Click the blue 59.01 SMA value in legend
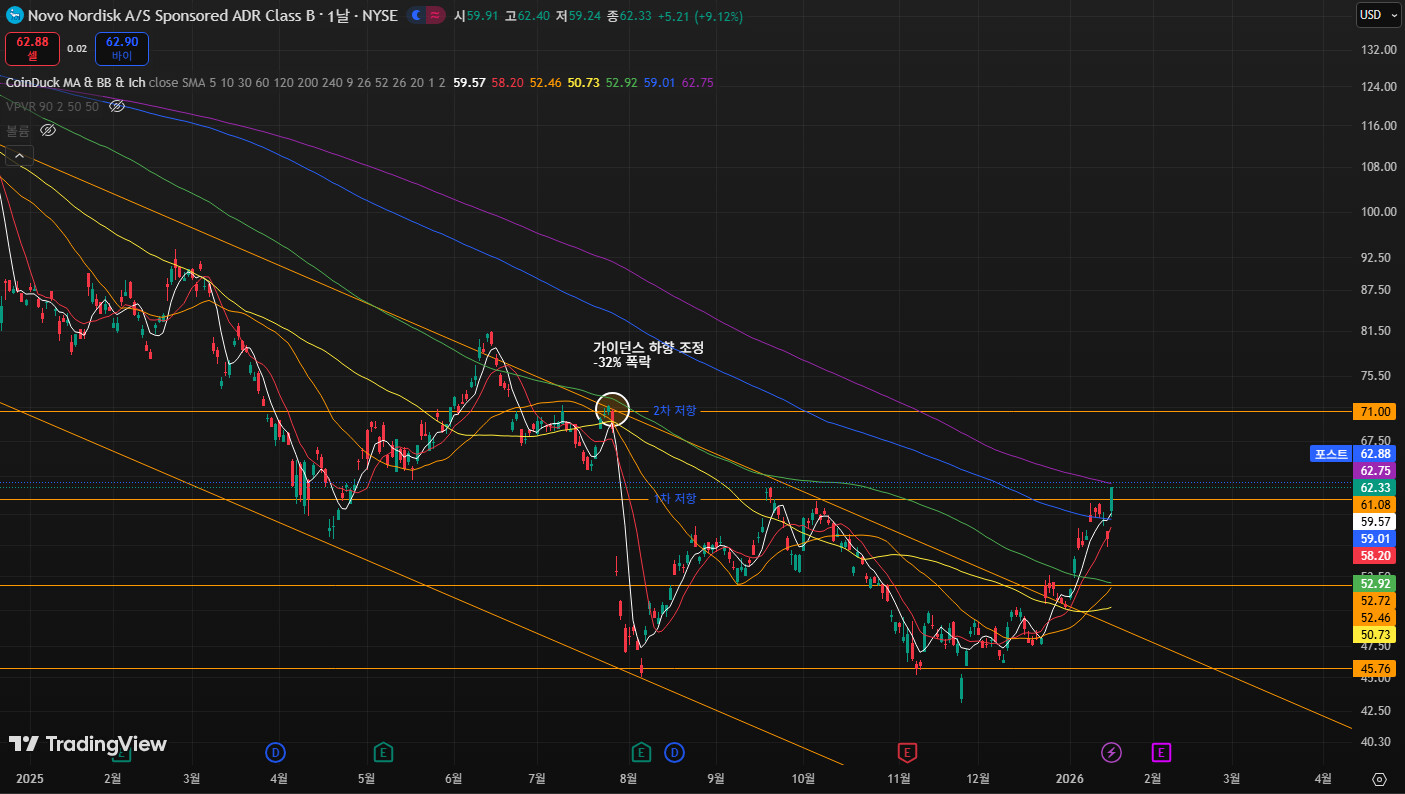The width and height of the screenshot is (1405, 794). (660, 83)
